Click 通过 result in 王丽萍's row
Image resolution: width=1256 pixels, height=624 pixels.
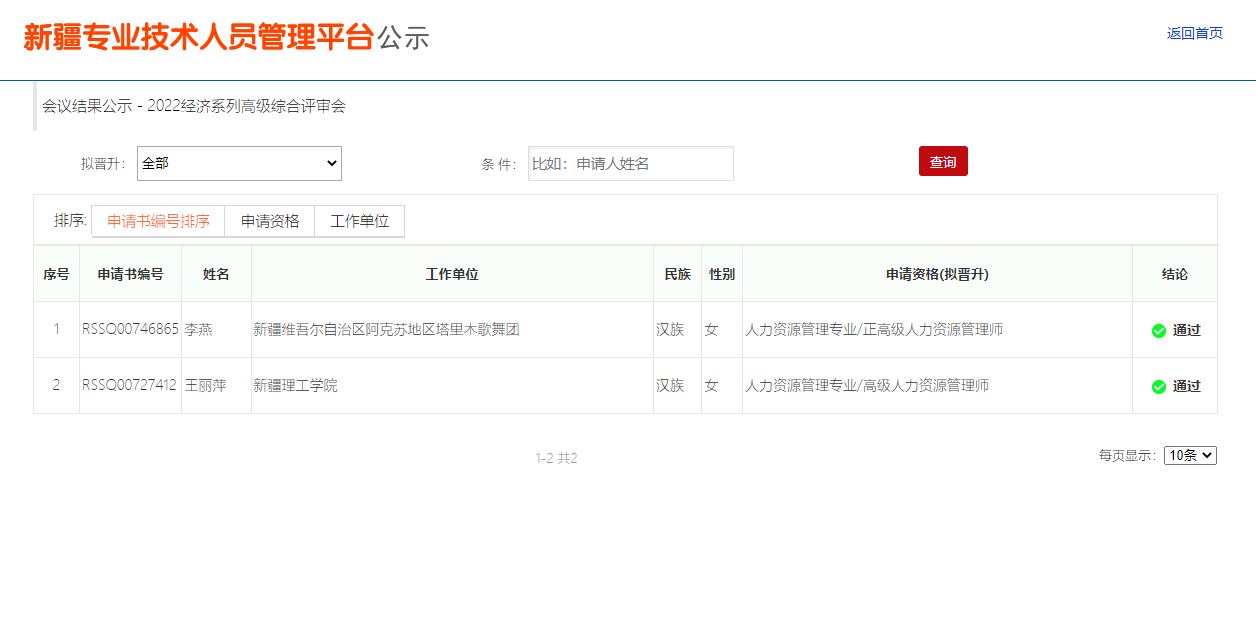click(x=1187, y=386)
